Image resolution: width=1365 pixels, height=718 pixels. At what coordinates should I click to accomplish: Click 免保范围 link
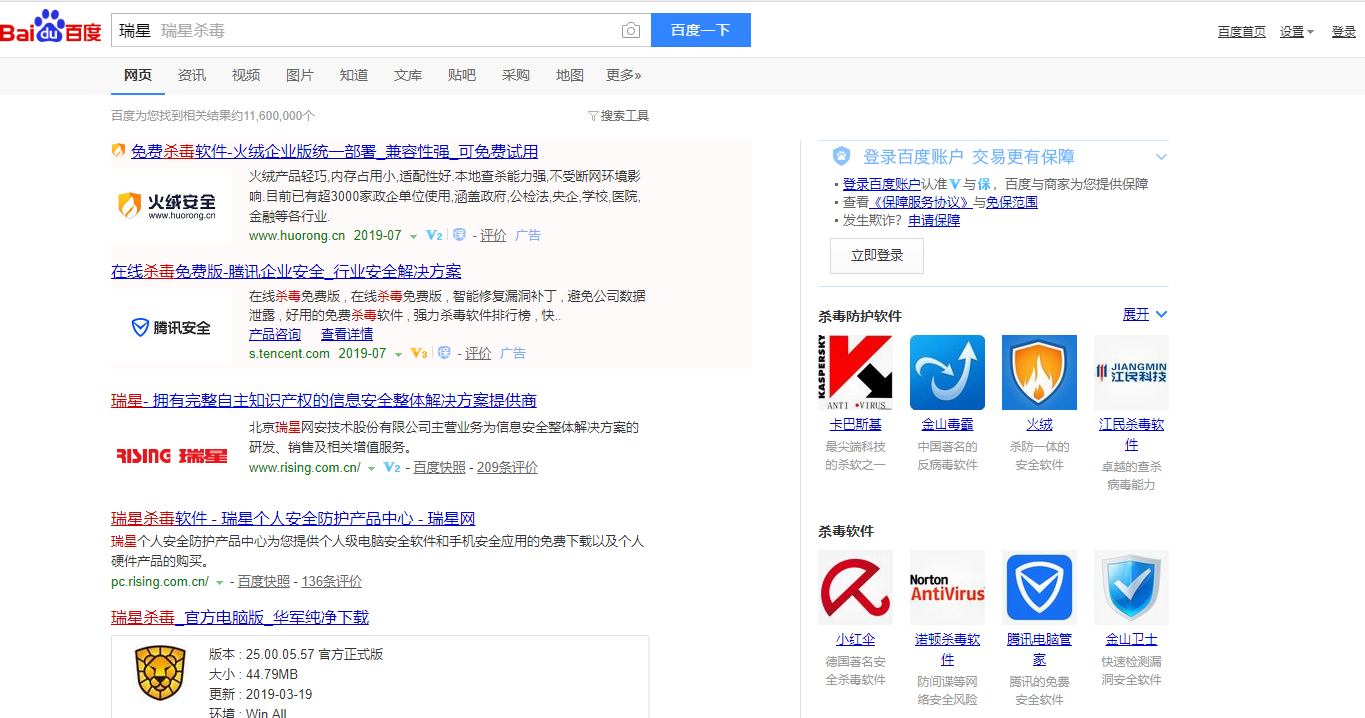pos(1012,202)
